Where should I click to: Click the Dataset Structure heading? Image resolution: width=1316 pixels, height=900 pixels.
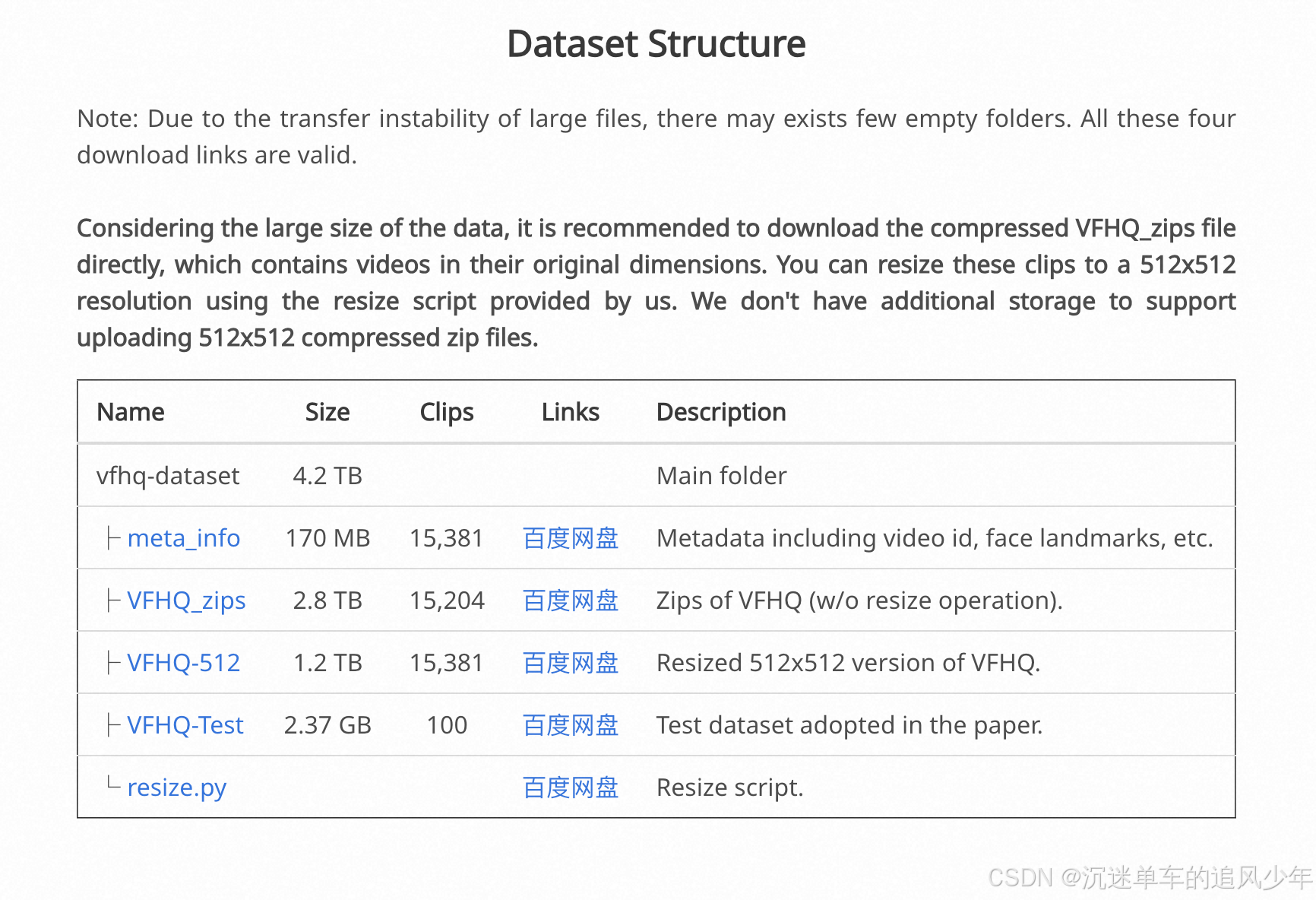coord(656,43)
